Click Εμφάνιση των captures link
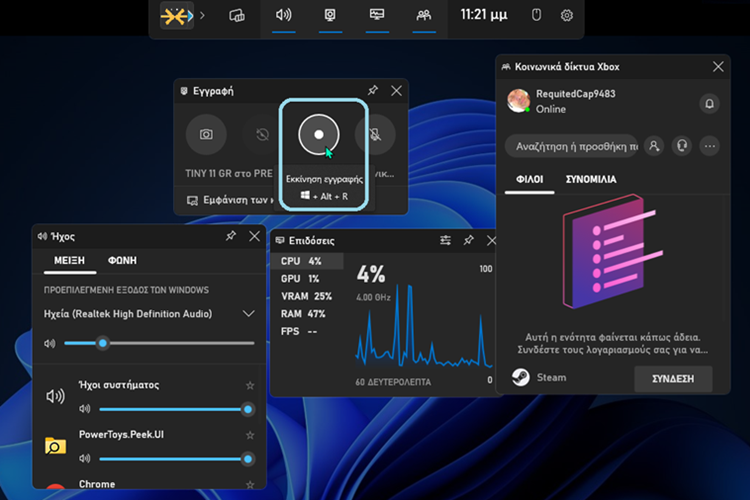 (x=230, y=200)
